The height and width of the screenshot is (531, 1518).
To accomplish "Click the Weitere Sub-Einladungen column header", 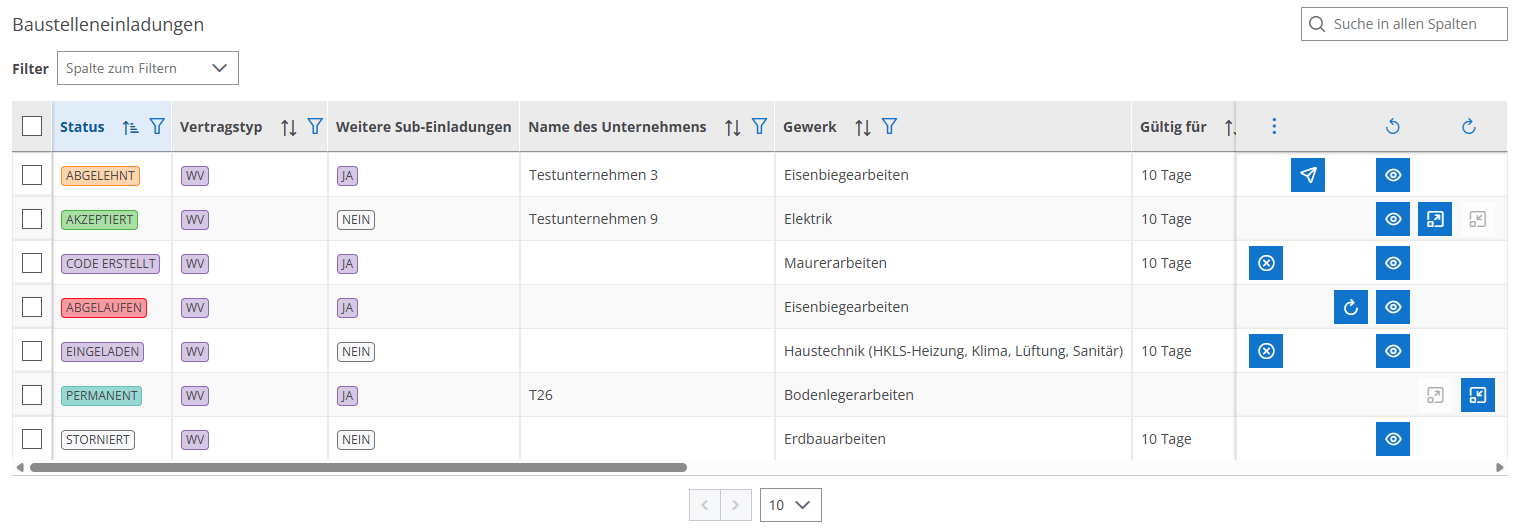I will click(423, 127).
